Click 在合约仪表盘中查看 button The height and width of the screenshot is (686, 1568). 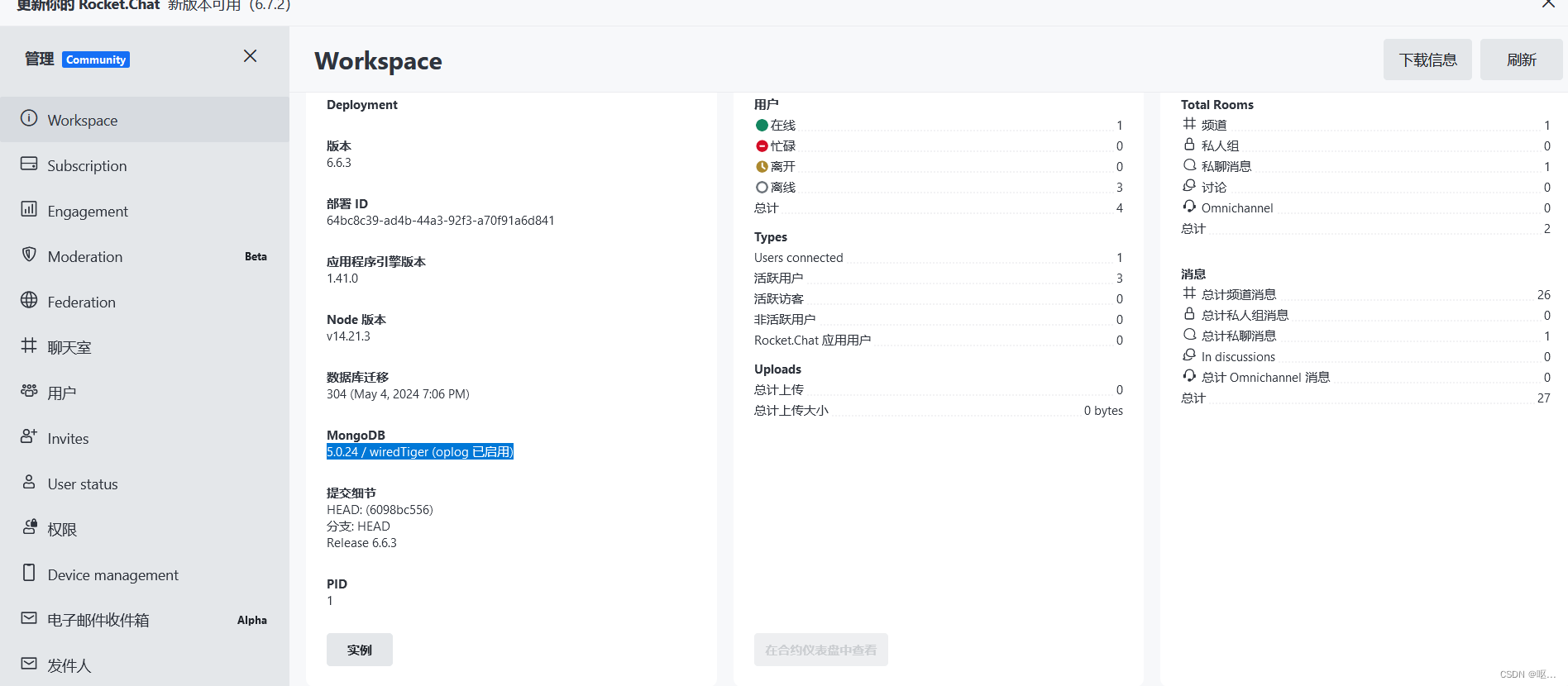tap(820, 650)
